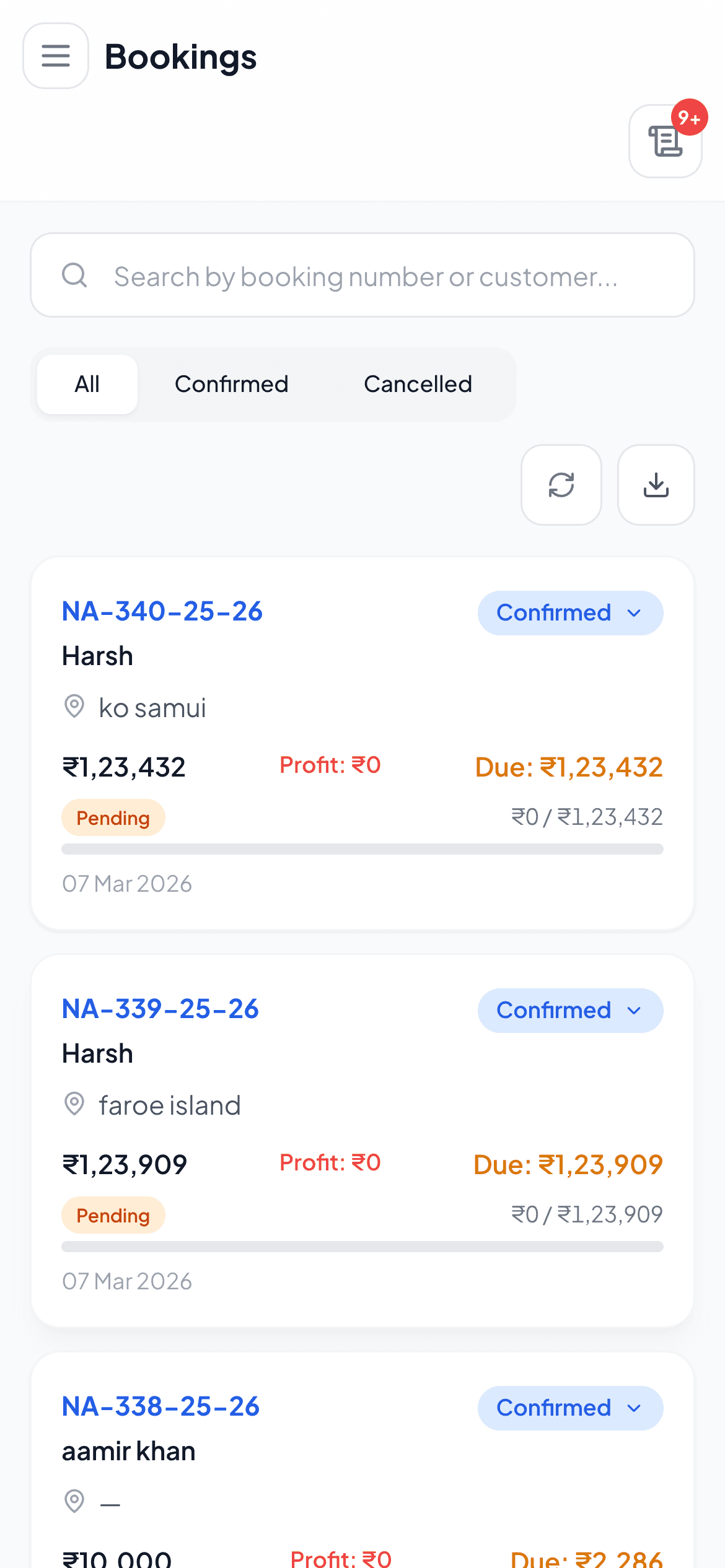
Task: Click the search magnifier icon
Action: point(74,275)
